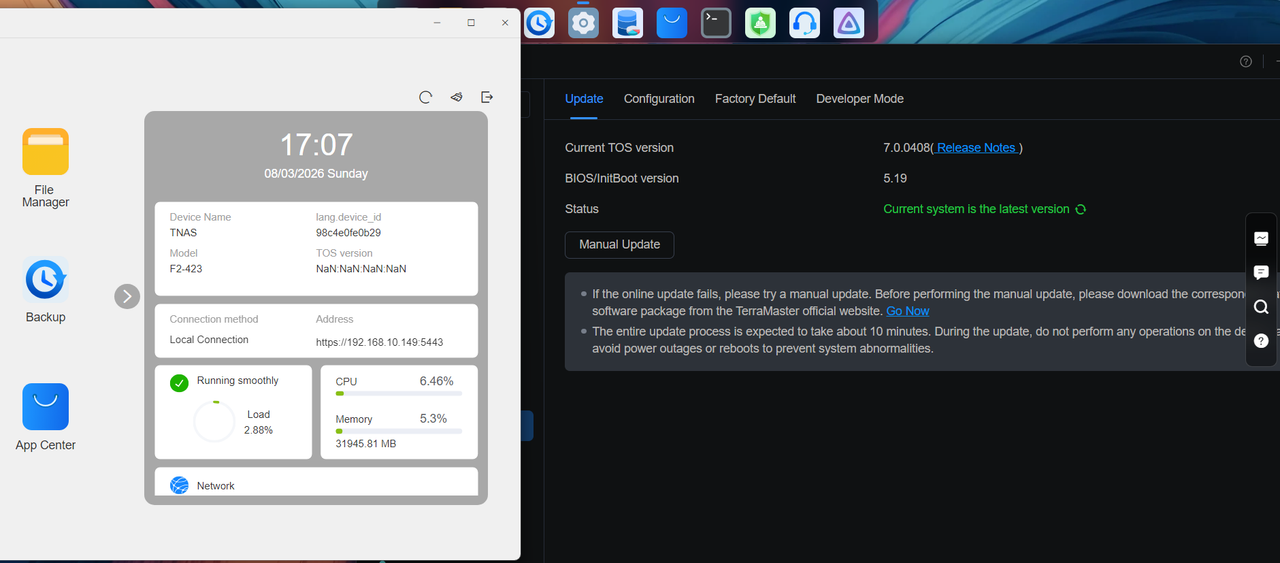Click the cleanup broom icon above device card
The height and width of the screenshot is (563, 1280).
click(x=457, y=97)
